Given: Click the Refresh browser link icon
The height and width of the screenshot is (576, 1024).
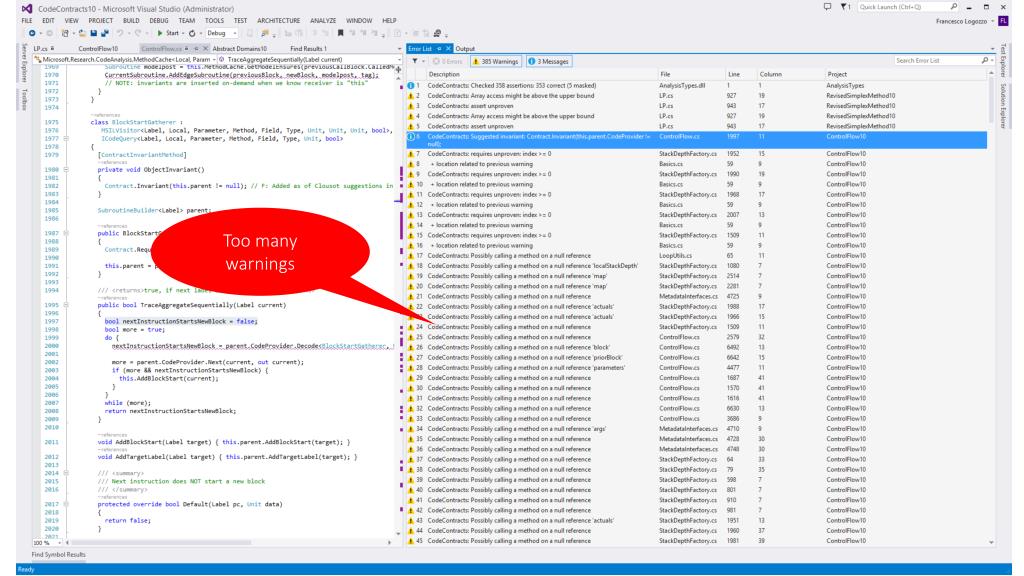Looking at the screenshot, I should pyautogui.click(x=192, y=33).
